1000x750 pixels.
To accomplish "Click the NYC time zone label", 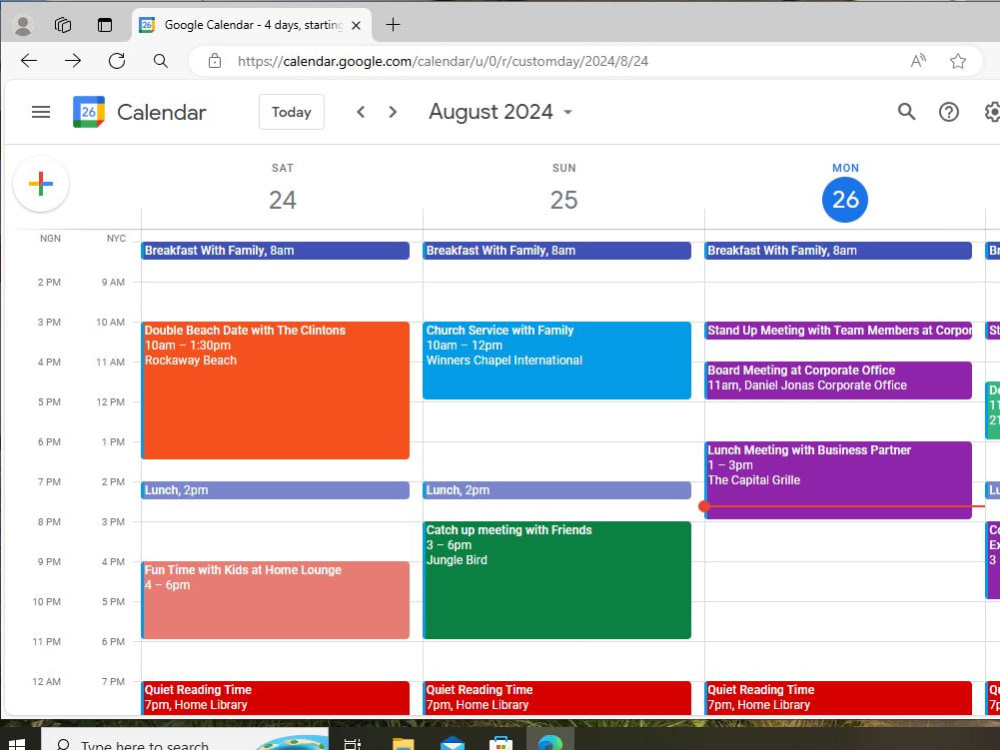I will pyautogui.click(x=116, y=239).
